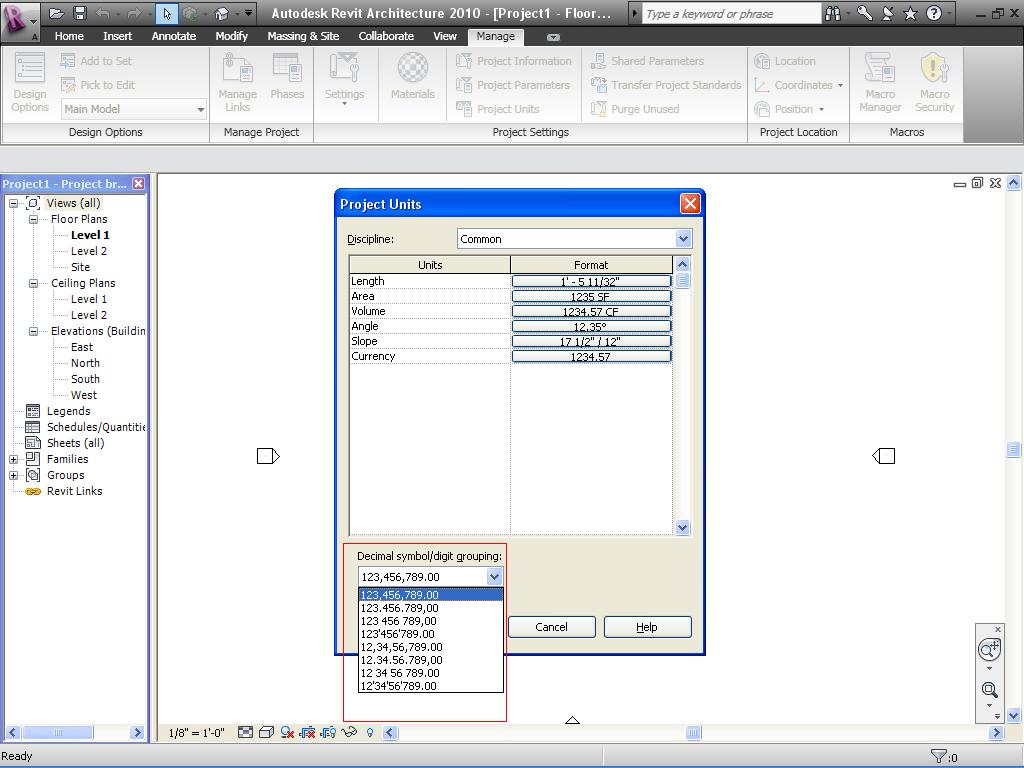Toggle Crop View in view control bar

point(308,733)
